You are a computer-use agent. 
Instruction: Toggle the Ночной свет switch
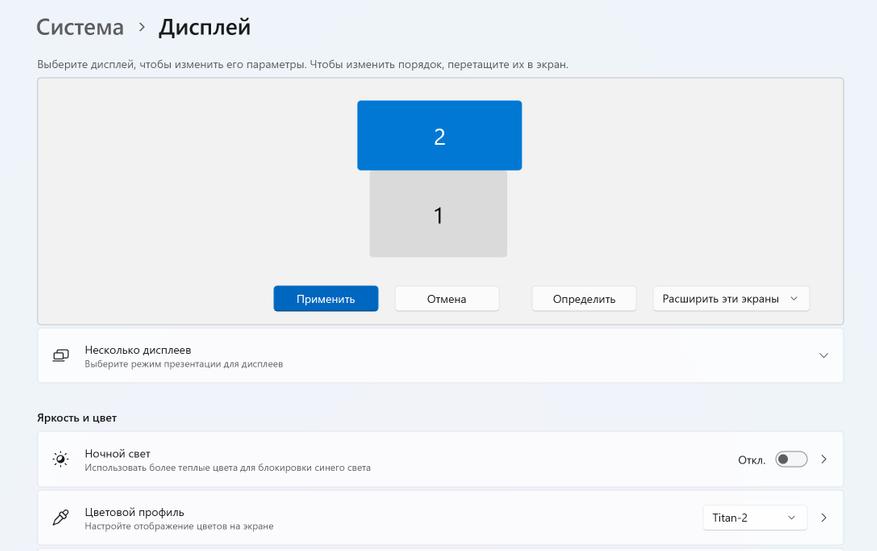(791, 459)
